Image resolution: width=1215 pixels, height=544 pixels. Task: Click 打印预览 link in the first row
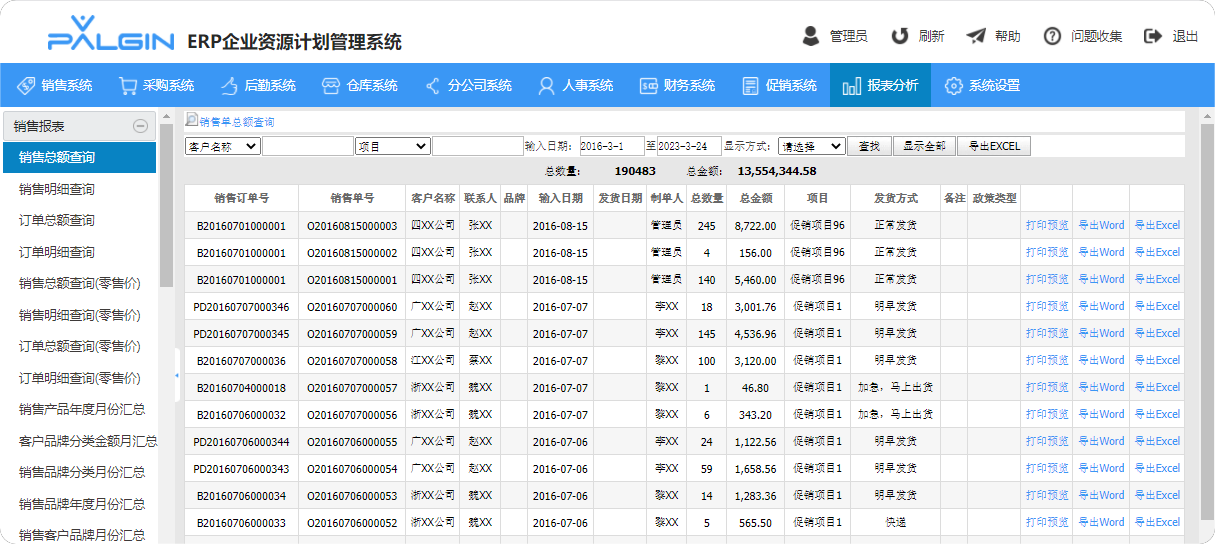(1047, 225)
